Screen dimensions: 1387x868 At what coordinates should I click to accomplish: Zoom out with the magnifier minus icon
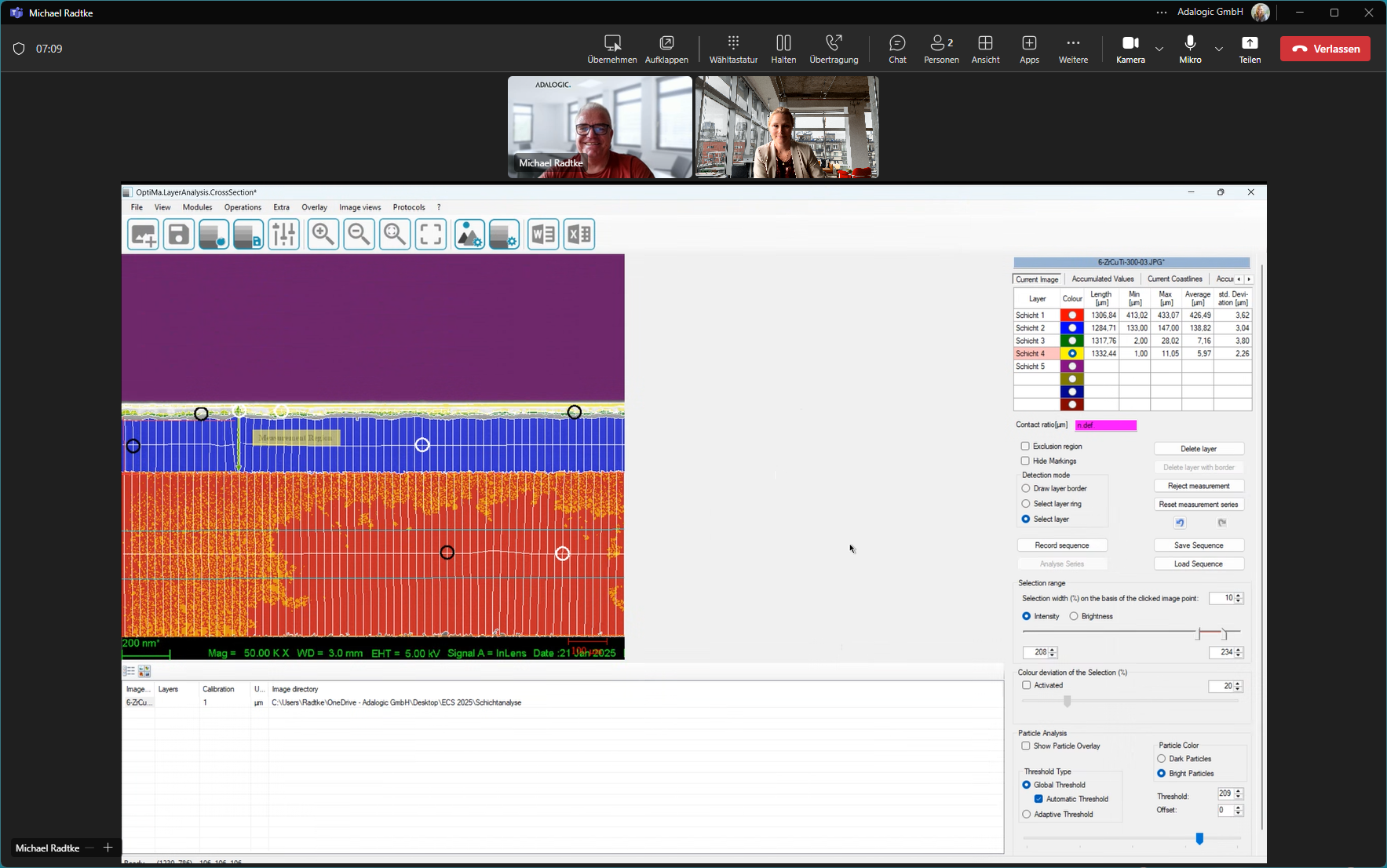[359, 235]
